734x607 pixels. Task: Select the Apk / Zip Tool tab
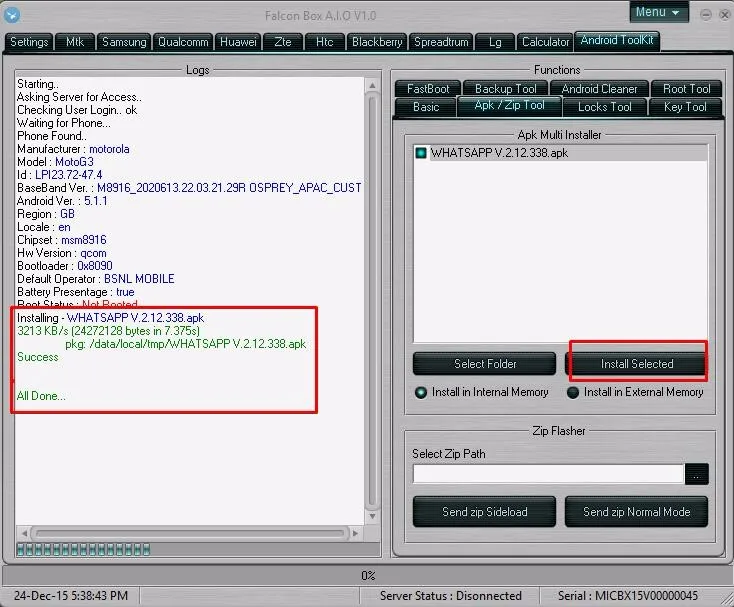[x=509, y=106]
